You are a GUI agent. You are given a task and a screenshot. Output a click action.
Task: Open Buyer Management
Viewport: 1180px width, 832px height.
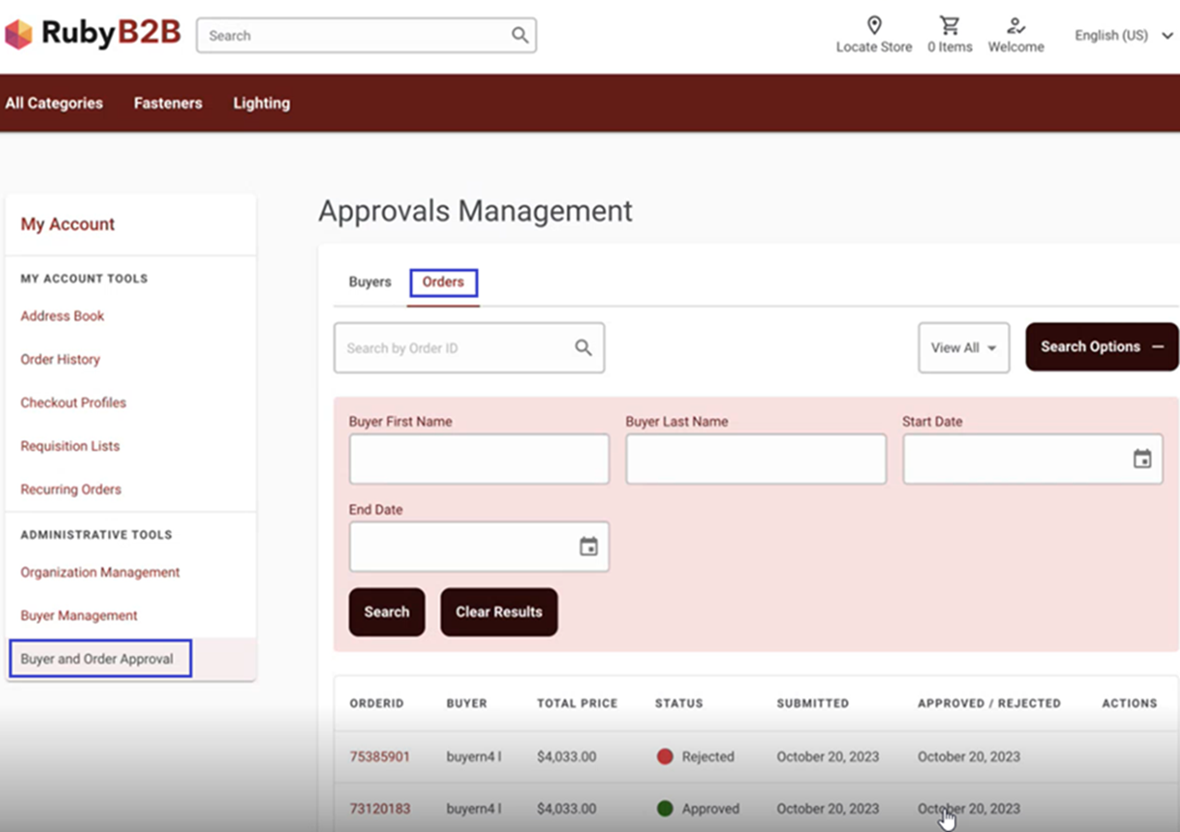click(79, 615)
